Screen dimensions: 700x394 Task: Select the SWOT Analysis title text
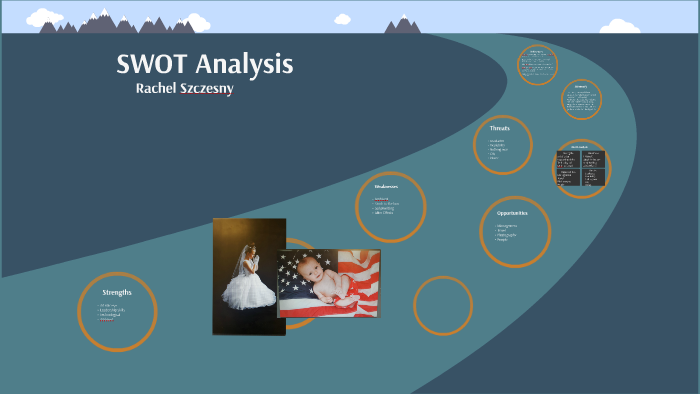(205, 64)
